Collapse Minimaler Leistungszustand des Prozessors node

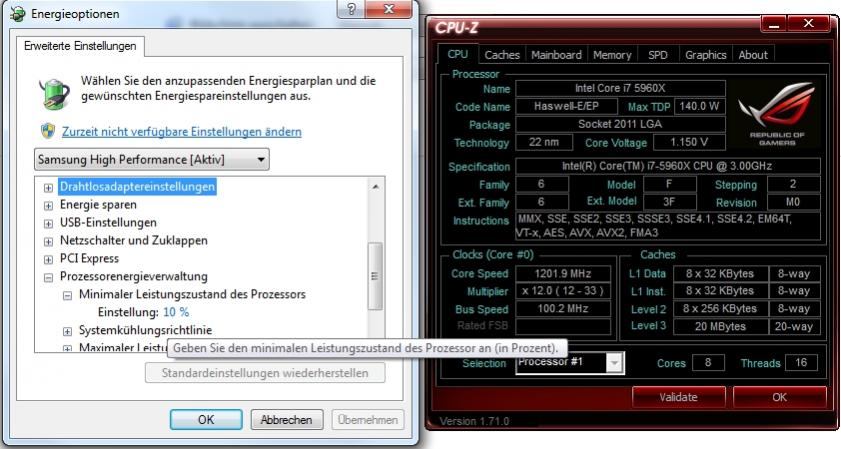pyautogui.click(x=68, y=296)
